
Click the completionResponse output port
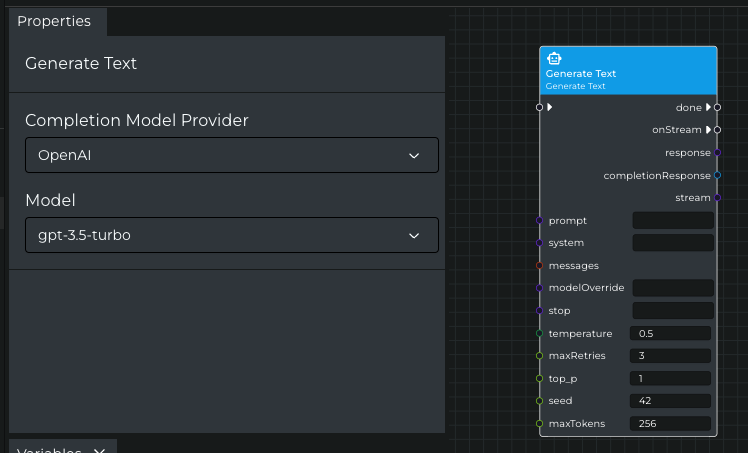(718, 176)
